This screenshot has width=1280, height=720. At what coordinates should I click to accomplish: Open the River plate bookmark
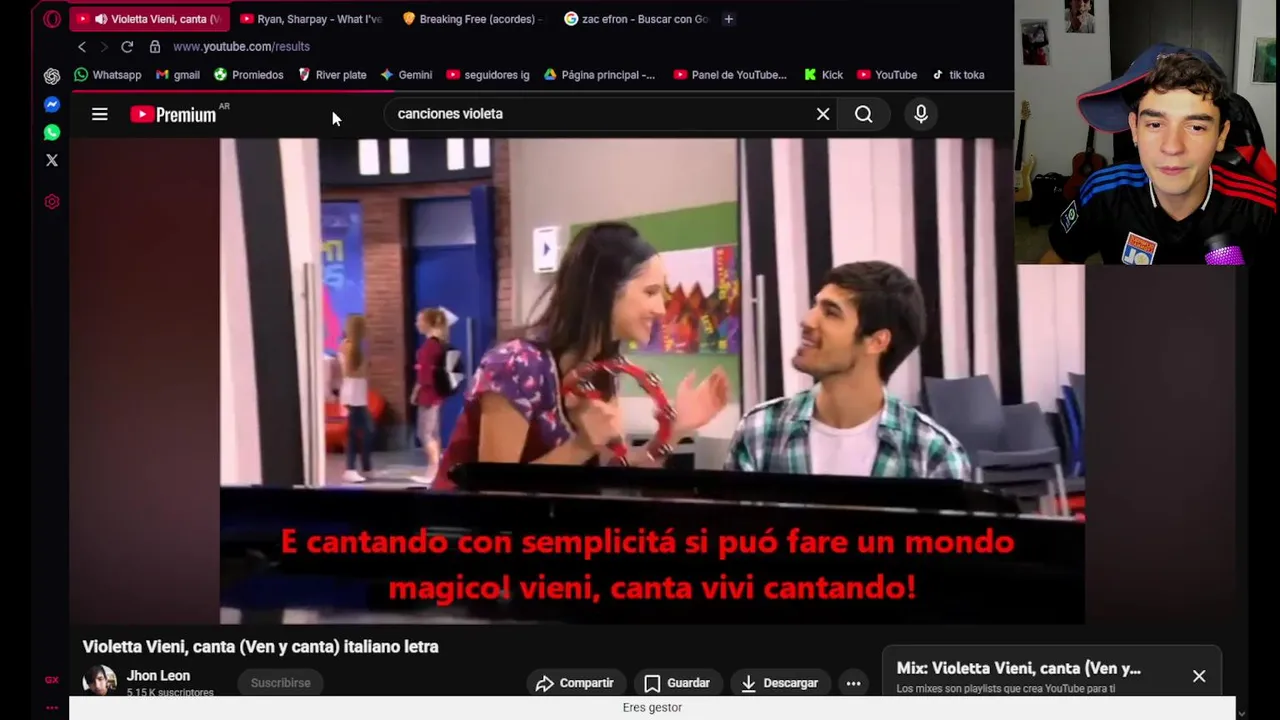tap(333, 75)
